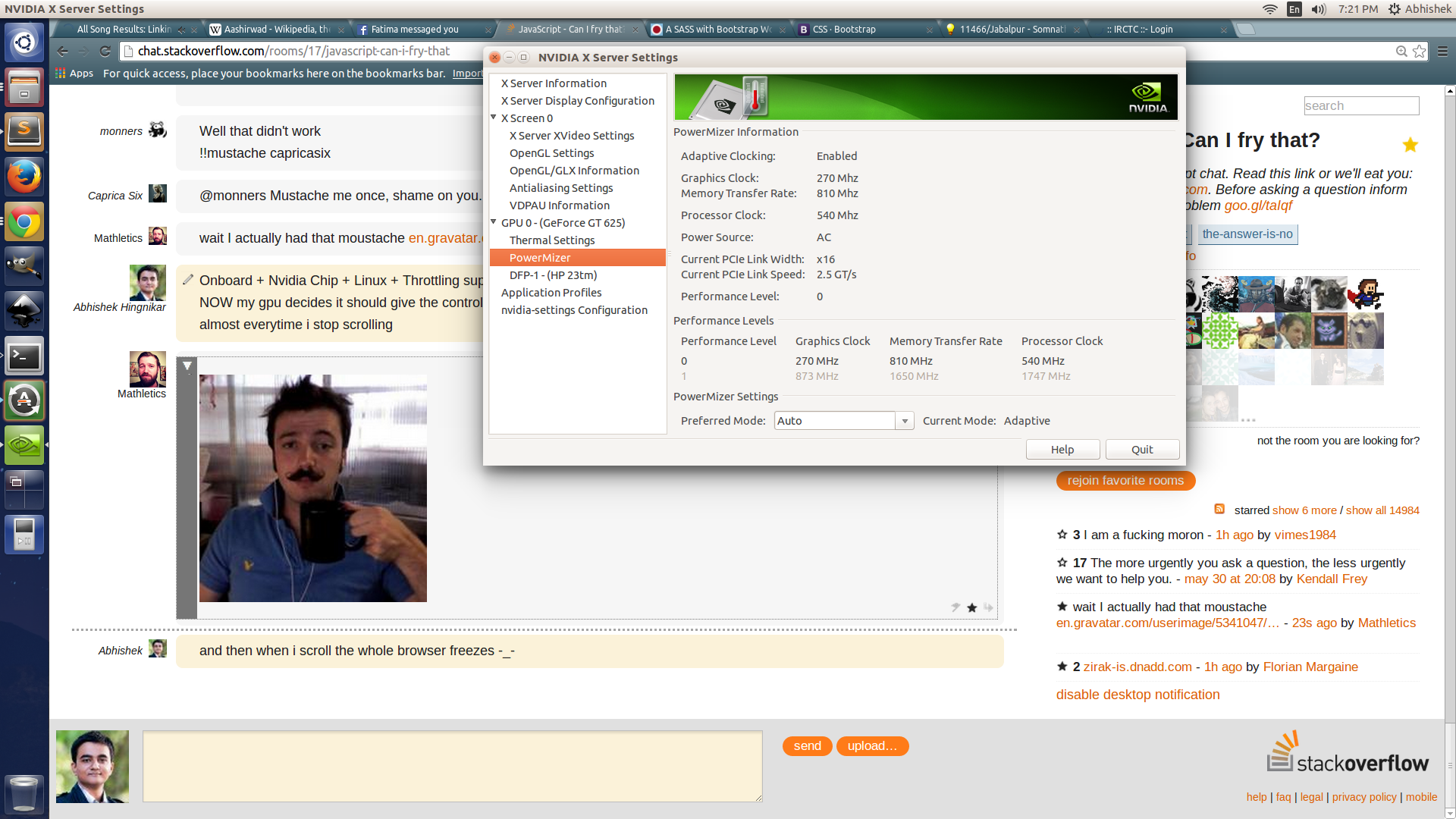Expand X Screen 0 section

tap(495, 117)
